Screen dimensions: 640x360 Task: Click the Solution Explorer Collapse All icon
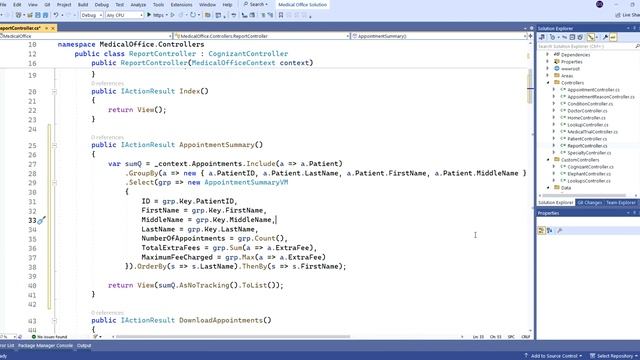(x=572, y=37)
